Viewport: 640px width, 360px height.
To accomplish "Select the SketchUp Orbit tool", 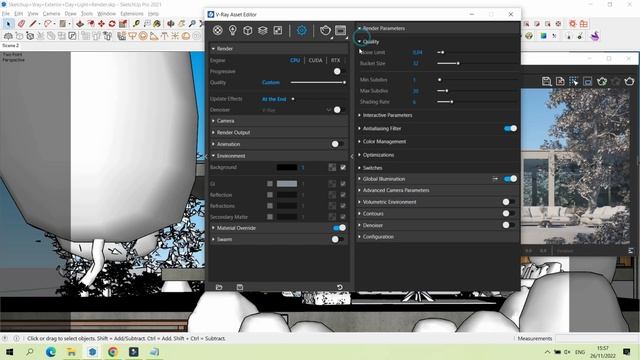I will coord(171,24).
